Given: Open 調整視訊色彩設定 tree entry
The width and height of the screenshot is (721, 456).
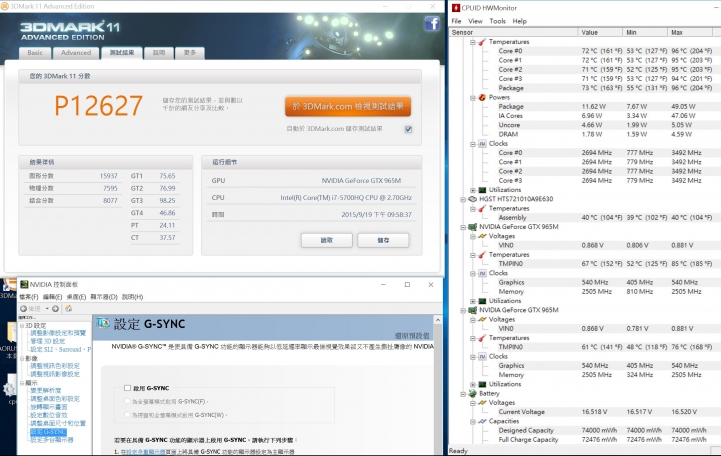Looking at the screenshot, I should point(55,366).
